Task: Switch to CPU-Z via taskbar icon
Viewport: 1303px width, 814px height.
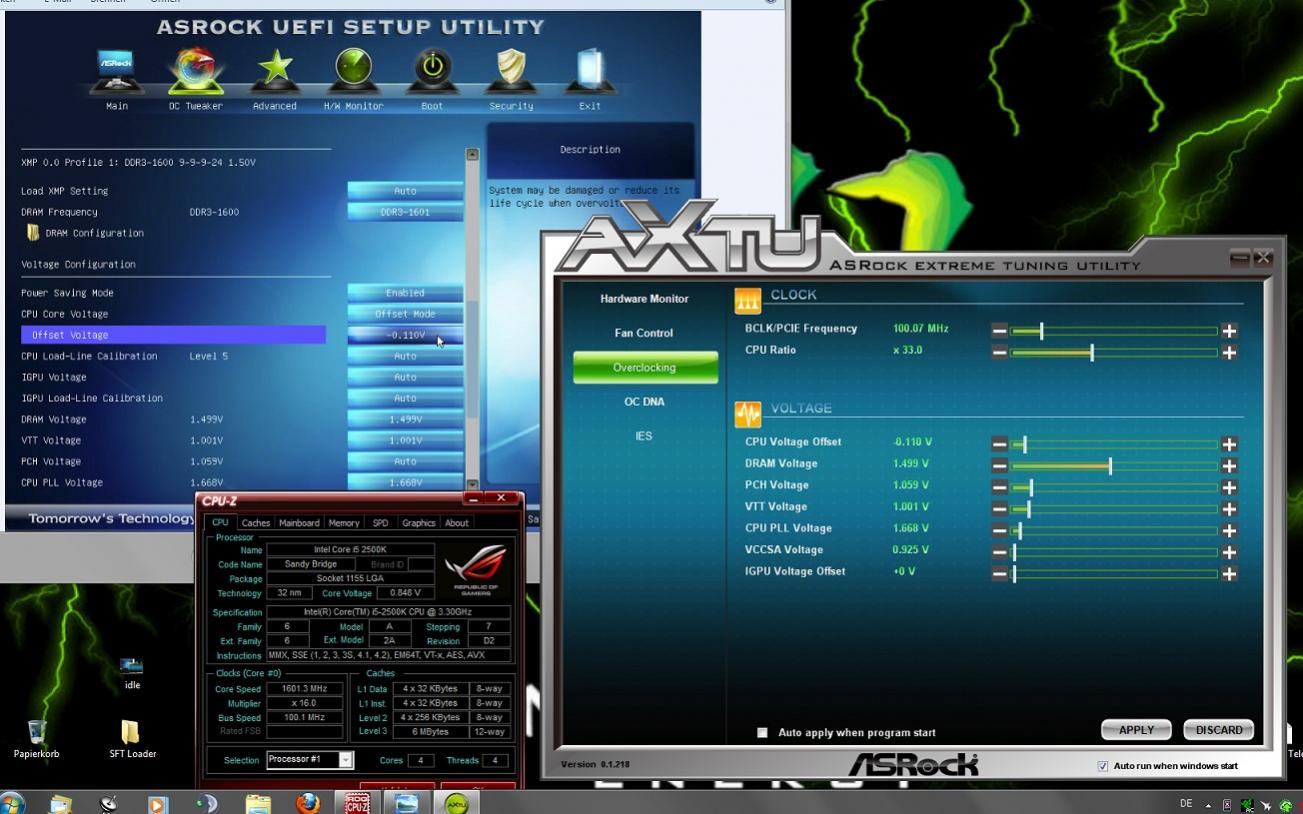Action: 357,803
